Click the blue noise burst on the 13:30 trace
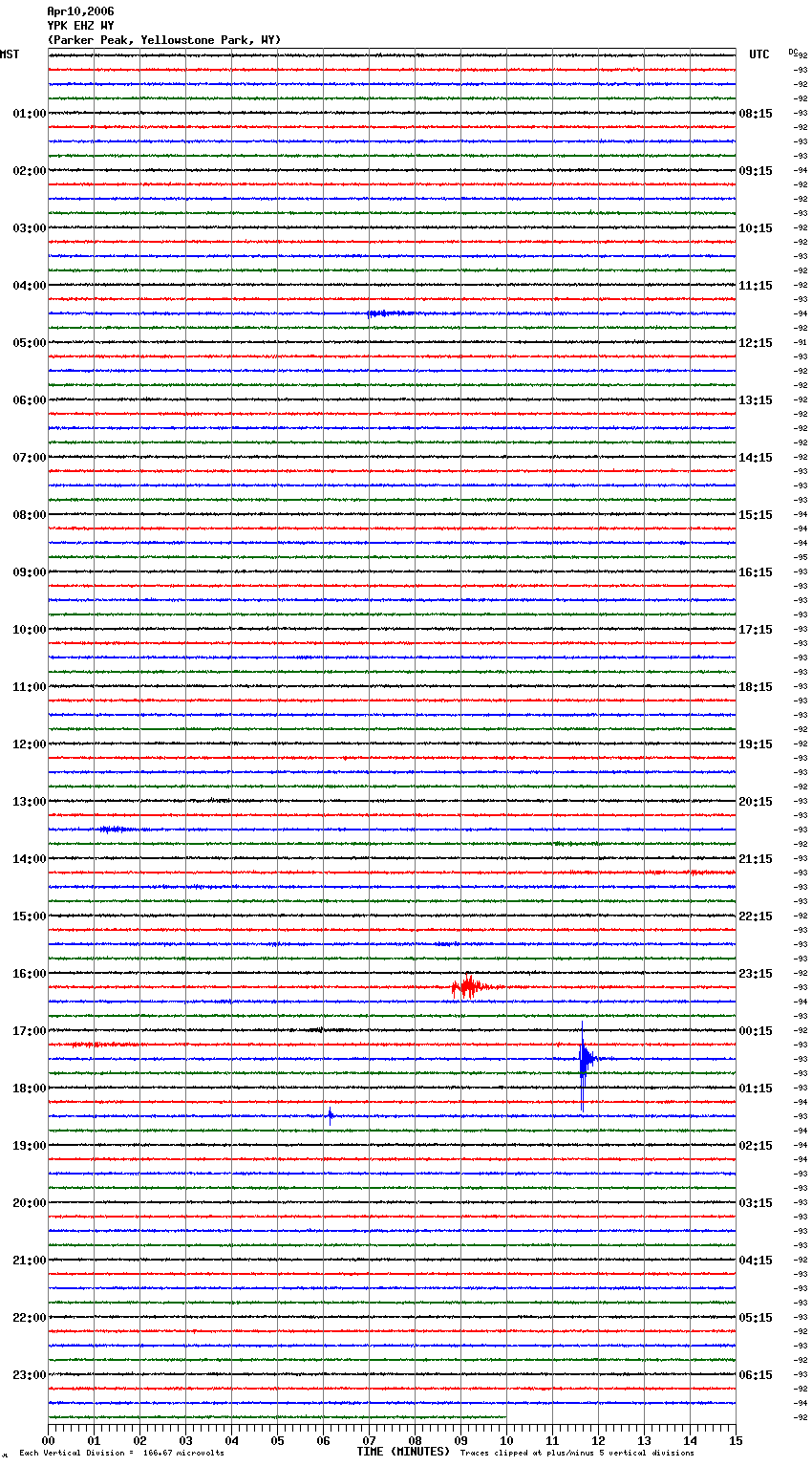812x1466 pixels. 116,830
